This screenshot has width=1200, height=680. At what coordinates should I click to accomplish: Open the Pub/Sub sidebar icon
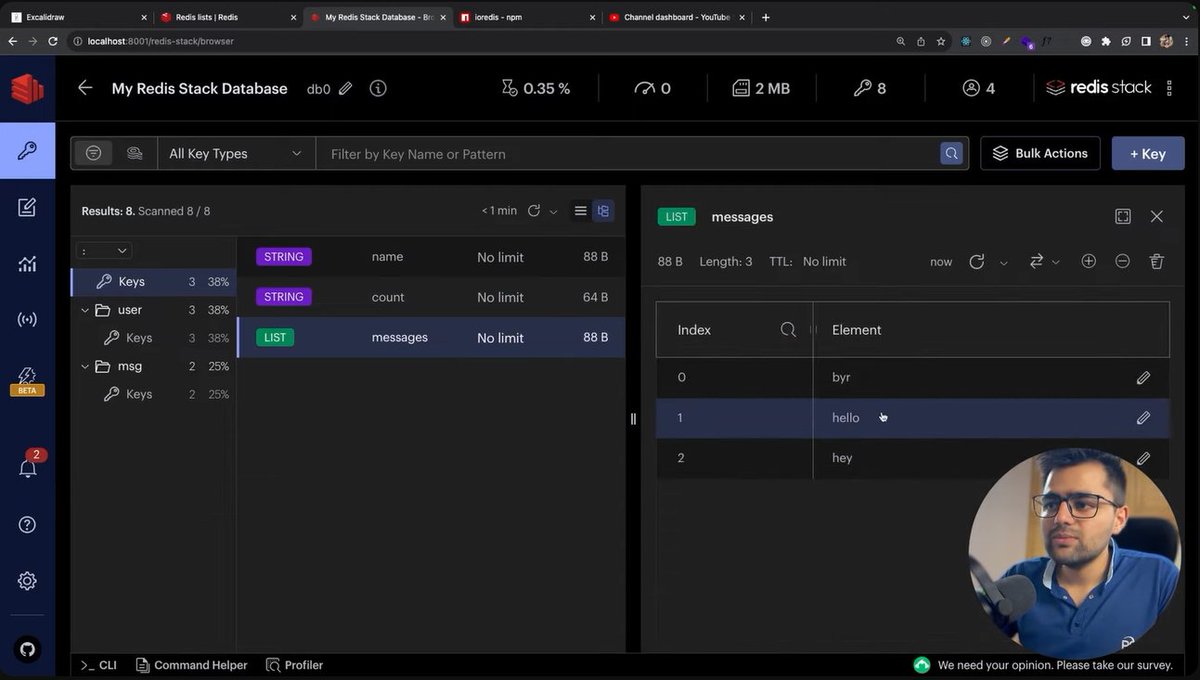click(x=27, y=319)
